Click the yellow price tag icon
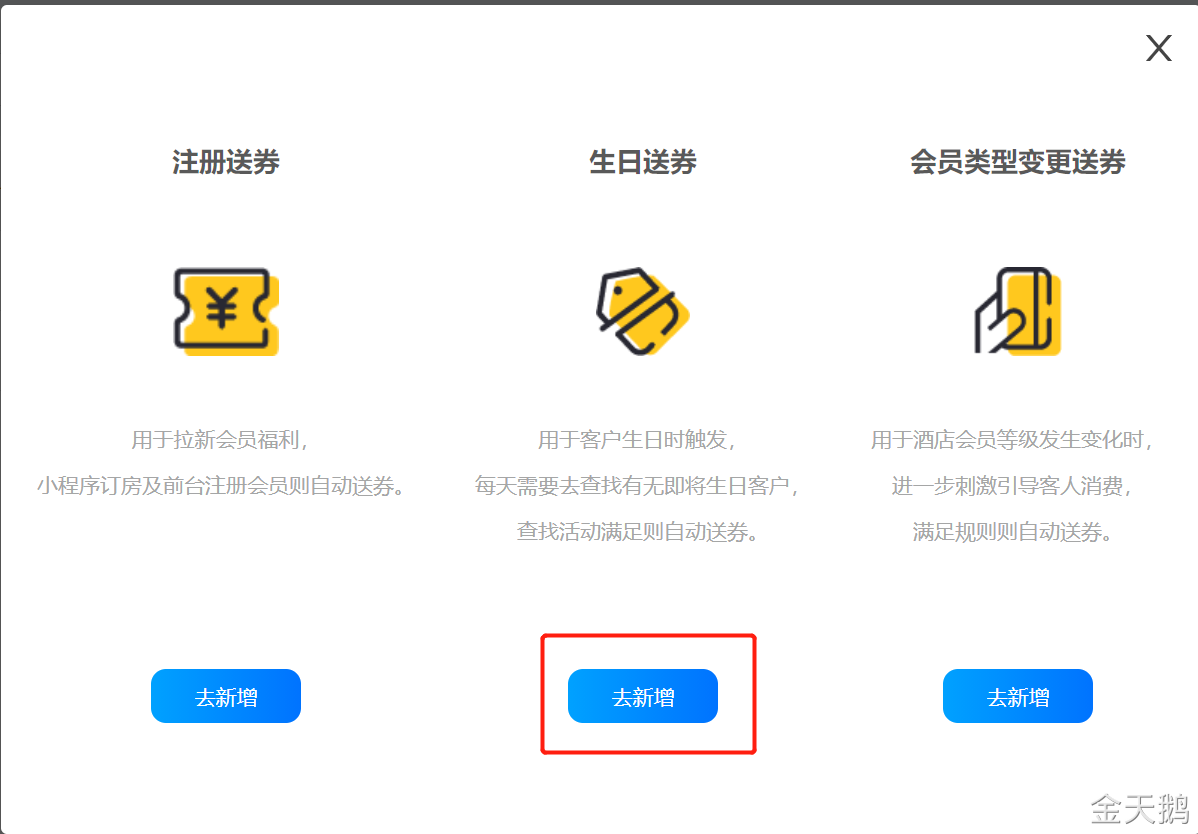The height and width of the screenshot is (834, 1198). pyautogui.click(x=643, y=312)
